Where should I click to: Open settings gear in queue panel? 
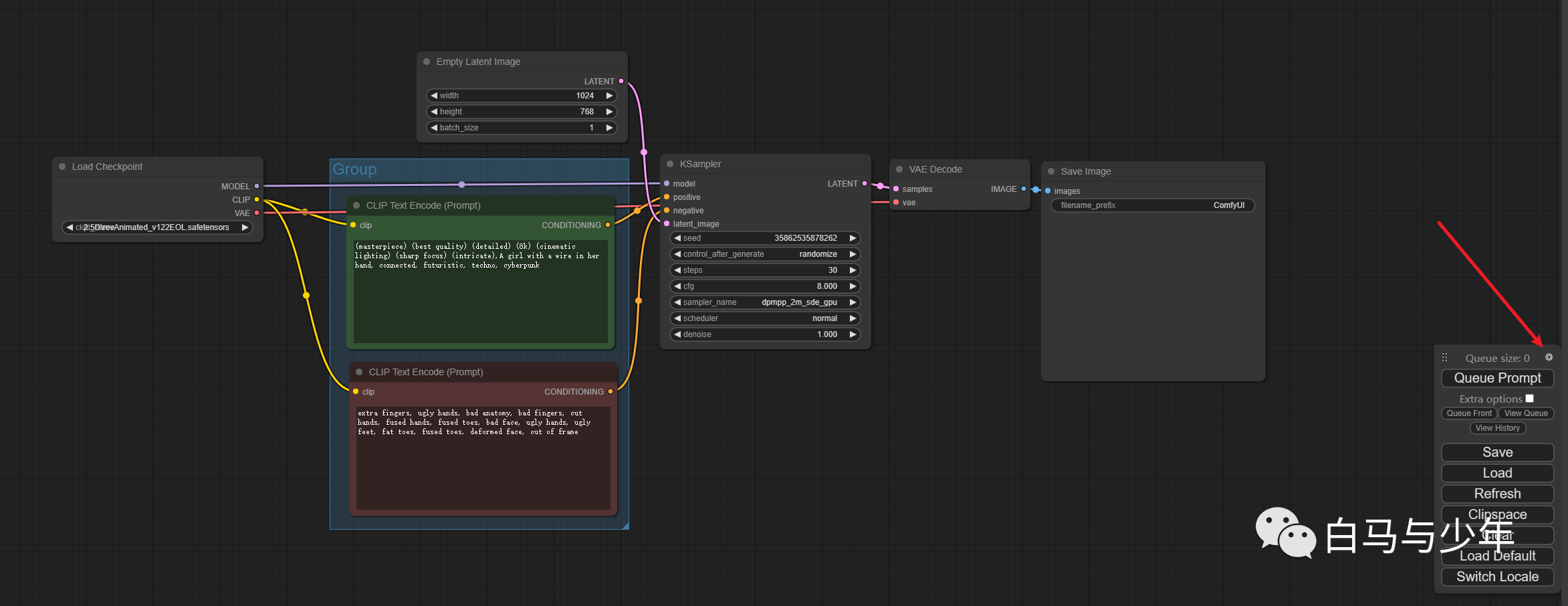point(1549,357)
